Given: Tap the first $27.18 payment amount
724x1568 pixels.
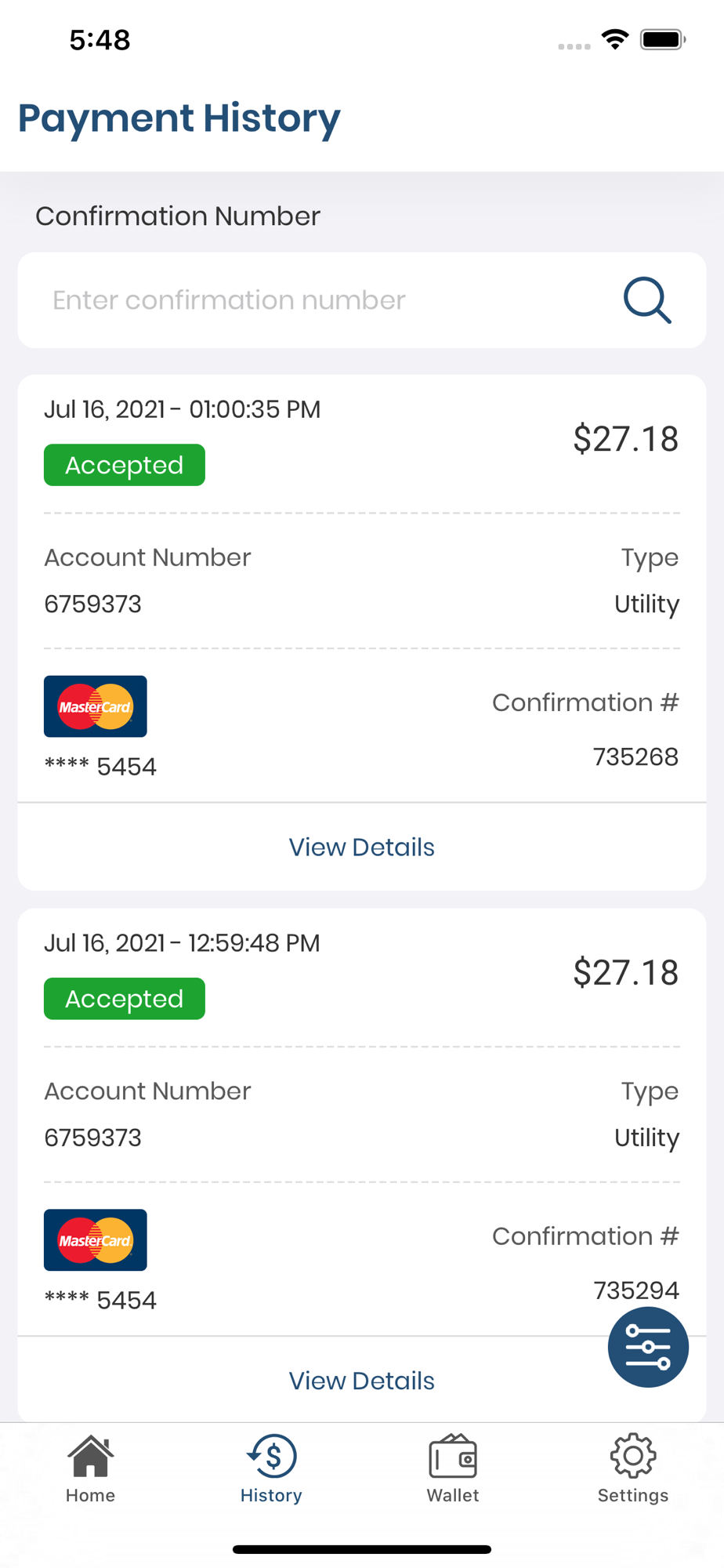Looking at the screenshot, I should point(625,439).
